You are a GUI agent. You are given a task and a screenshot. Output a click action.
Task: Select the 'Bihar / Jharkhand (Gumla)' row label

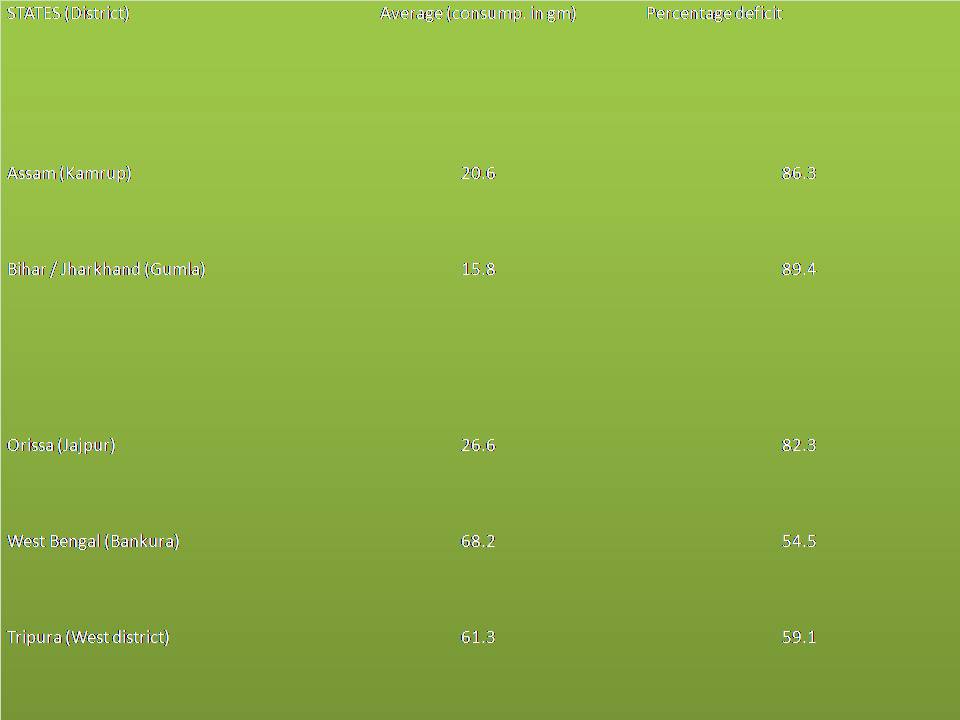click(107, 269)
